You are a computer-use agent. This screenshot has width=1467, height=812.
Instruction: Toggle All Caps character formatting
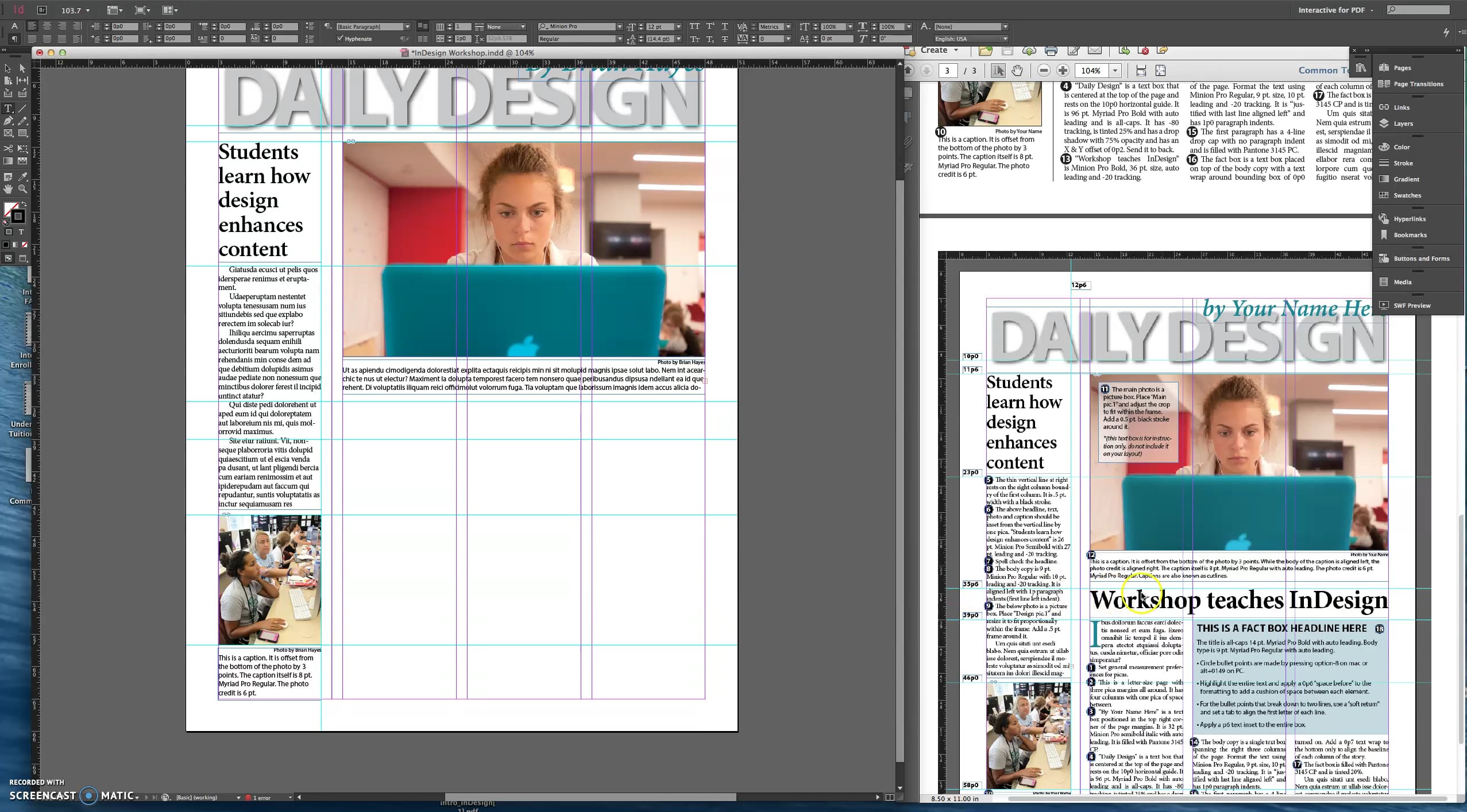pos(694,26)
